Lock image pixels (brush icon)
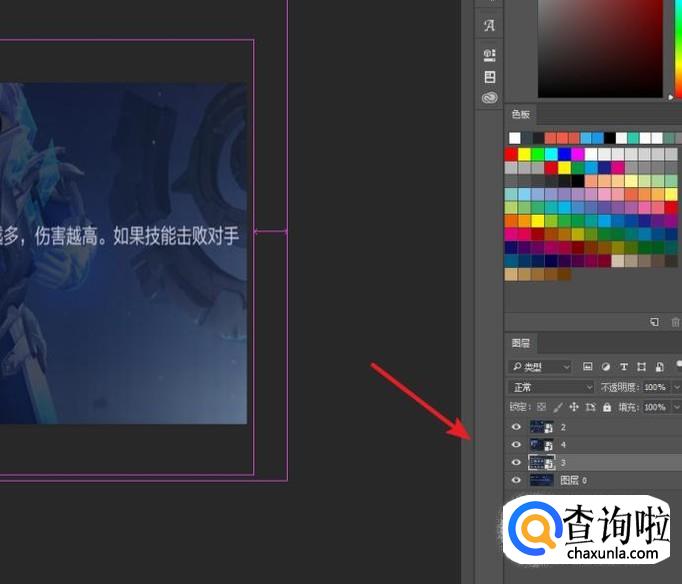This screenshot has height=584, width=682. tap(558, 407)
